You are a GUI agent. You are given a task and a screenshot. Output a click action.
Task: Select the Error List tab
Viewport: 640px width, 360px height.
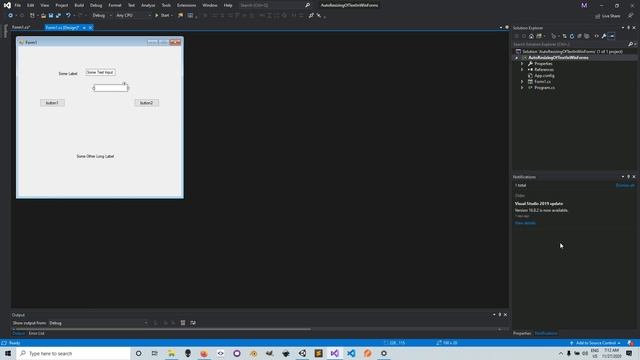click(x=36, y=333)
